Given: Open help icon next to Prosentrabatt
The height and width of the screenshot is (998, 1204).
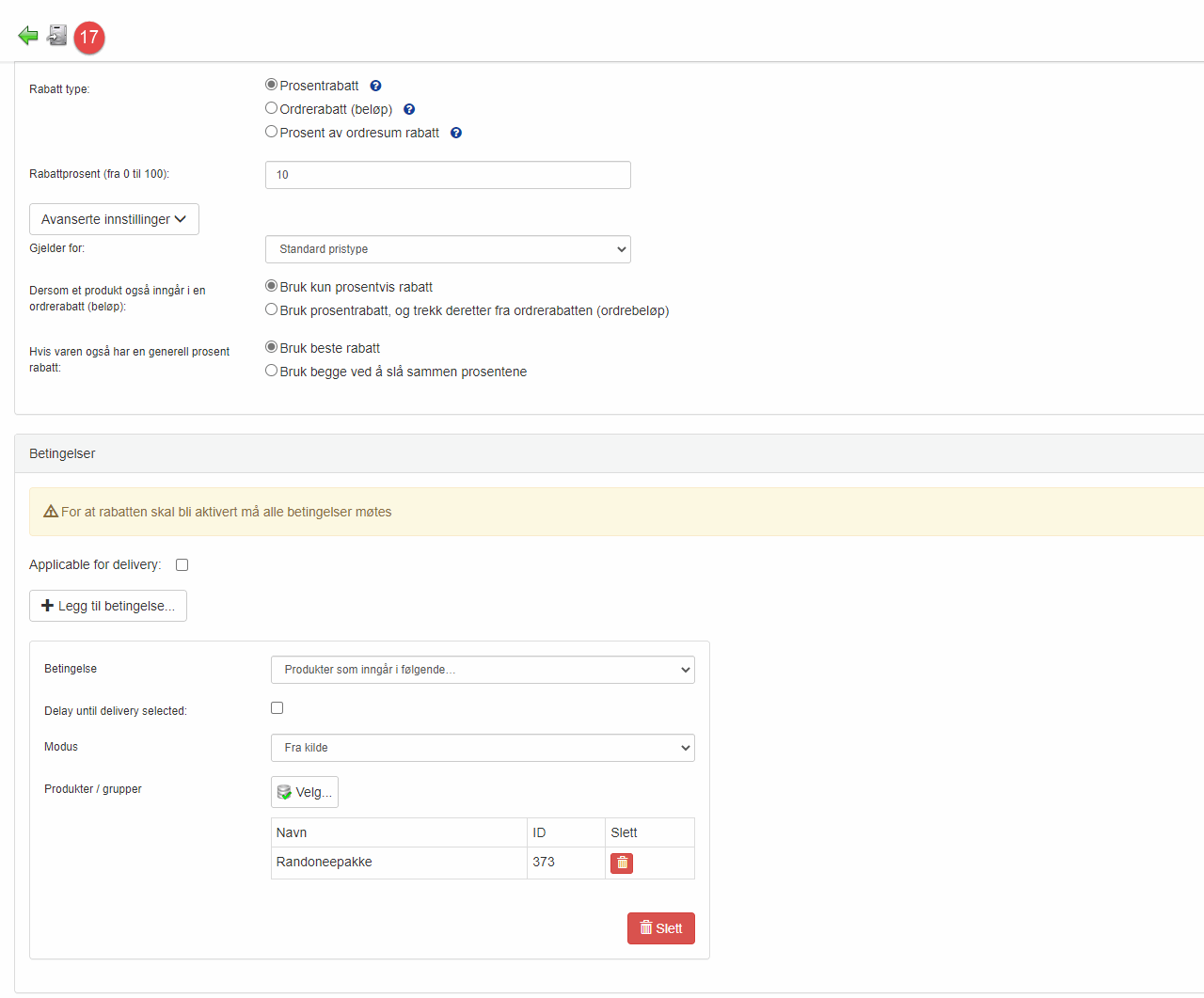Looking at the screenshot, I should point(375,86).
